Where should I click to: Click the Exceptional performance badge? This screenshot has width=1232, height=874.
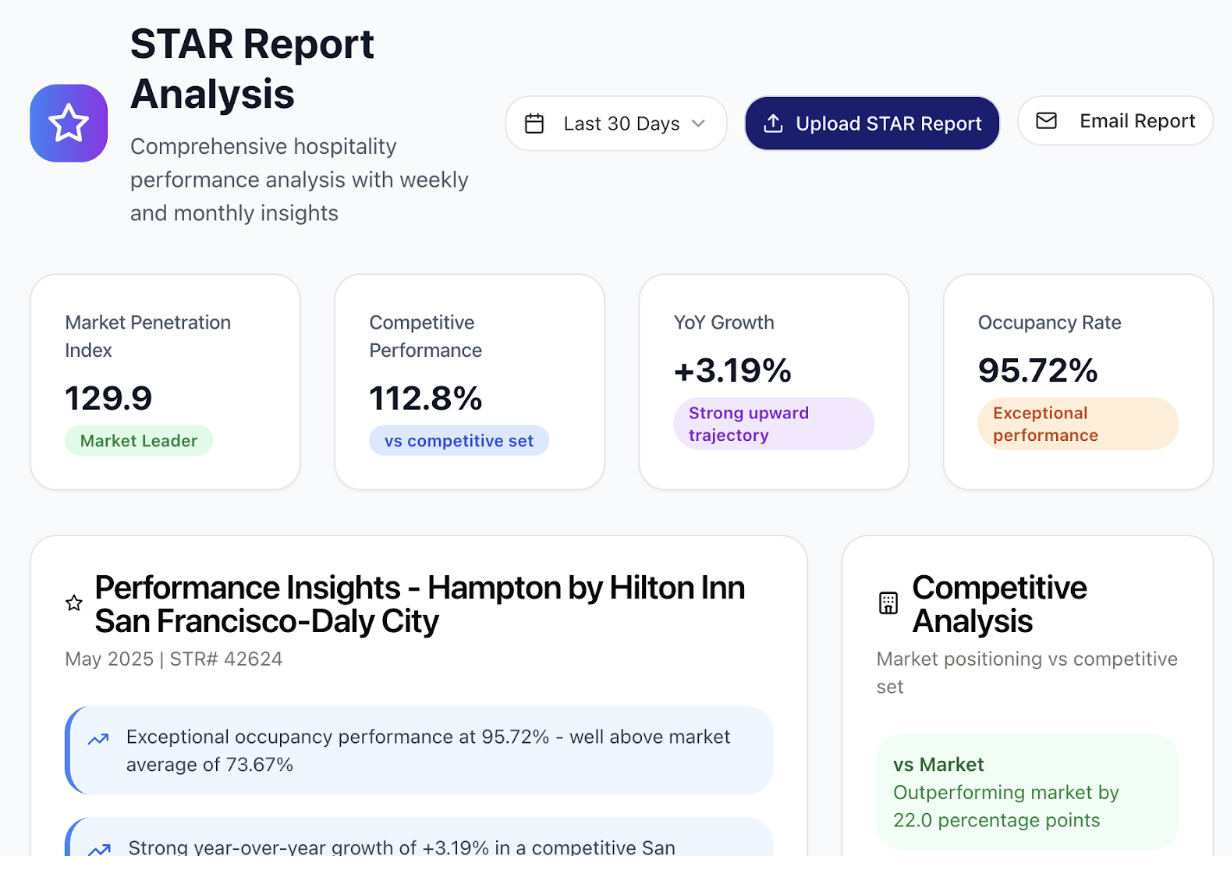pos(1077,423)
